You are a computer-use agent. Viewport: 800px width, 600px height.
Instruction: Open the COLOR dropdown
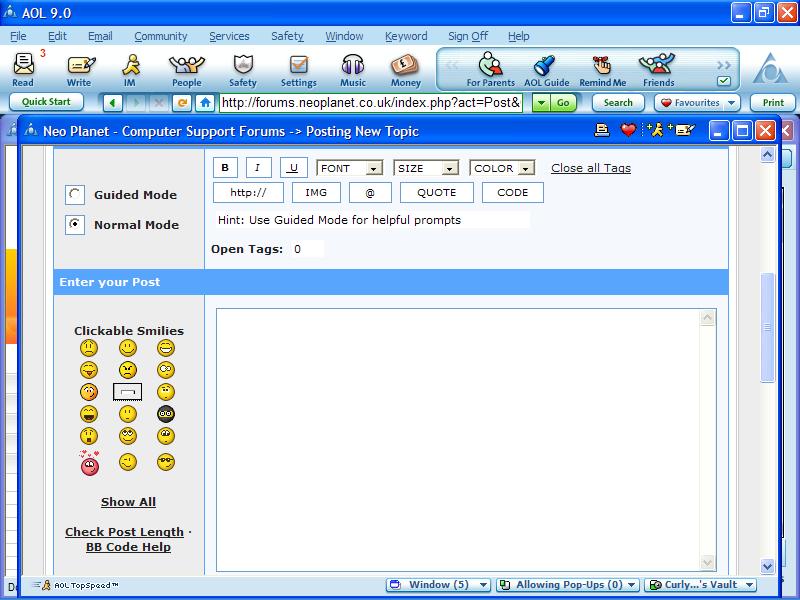click(502, 168)
